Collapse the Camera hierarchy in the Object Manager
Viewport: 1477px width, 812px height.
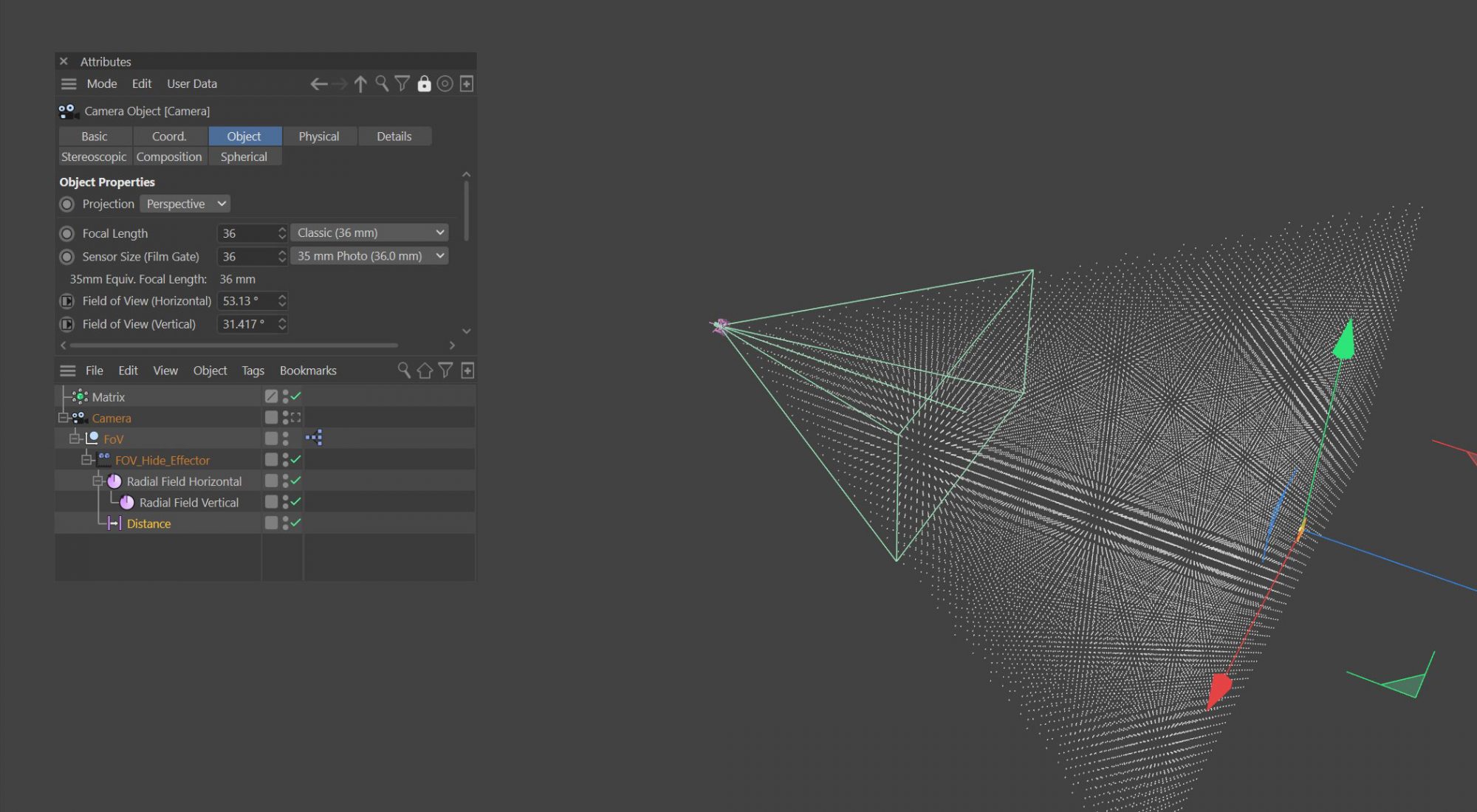63,417
